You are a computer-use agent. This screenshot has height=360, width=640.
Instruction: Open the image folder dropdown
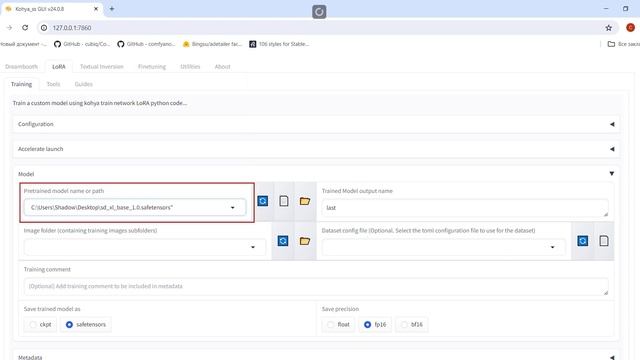[x=253, y=247]
